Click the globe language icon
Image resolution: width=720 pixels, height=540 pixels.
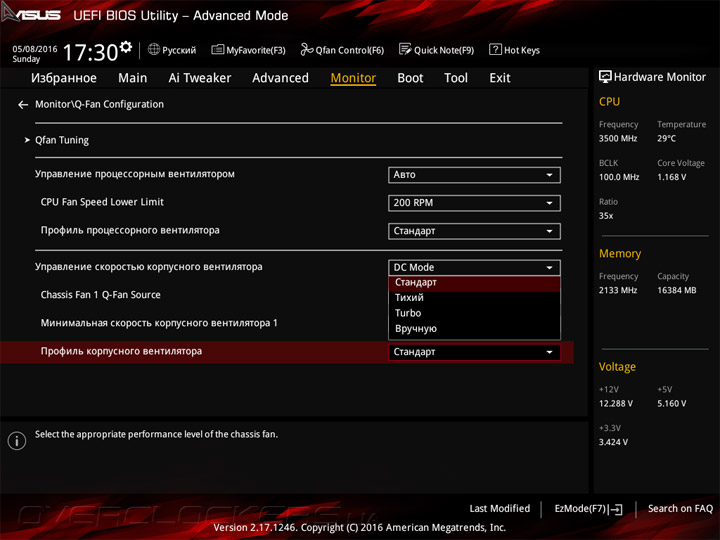coord(154,49)
